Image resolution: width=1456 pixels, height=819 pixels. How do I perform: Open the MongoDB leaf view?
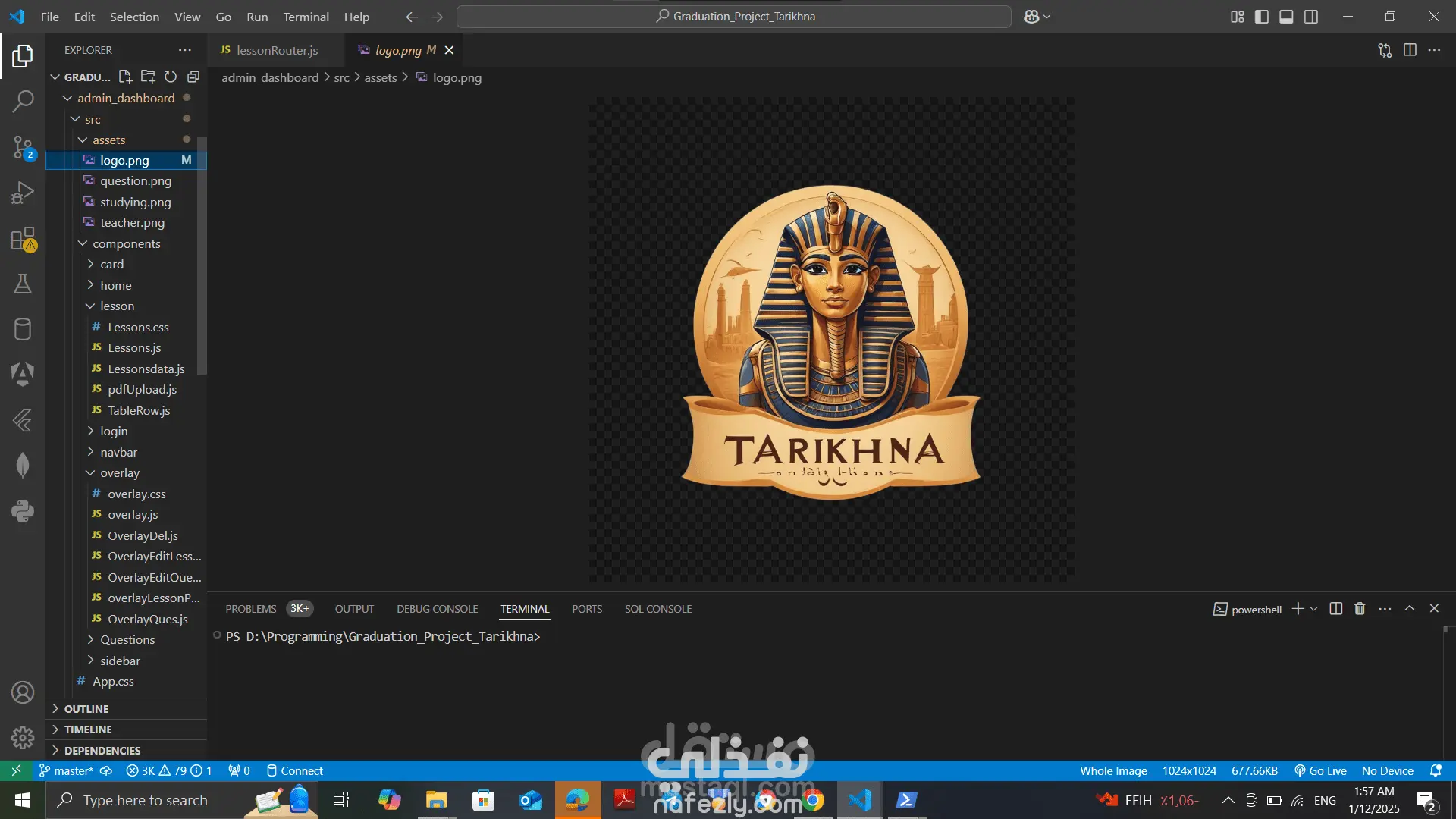coord(23,466)
